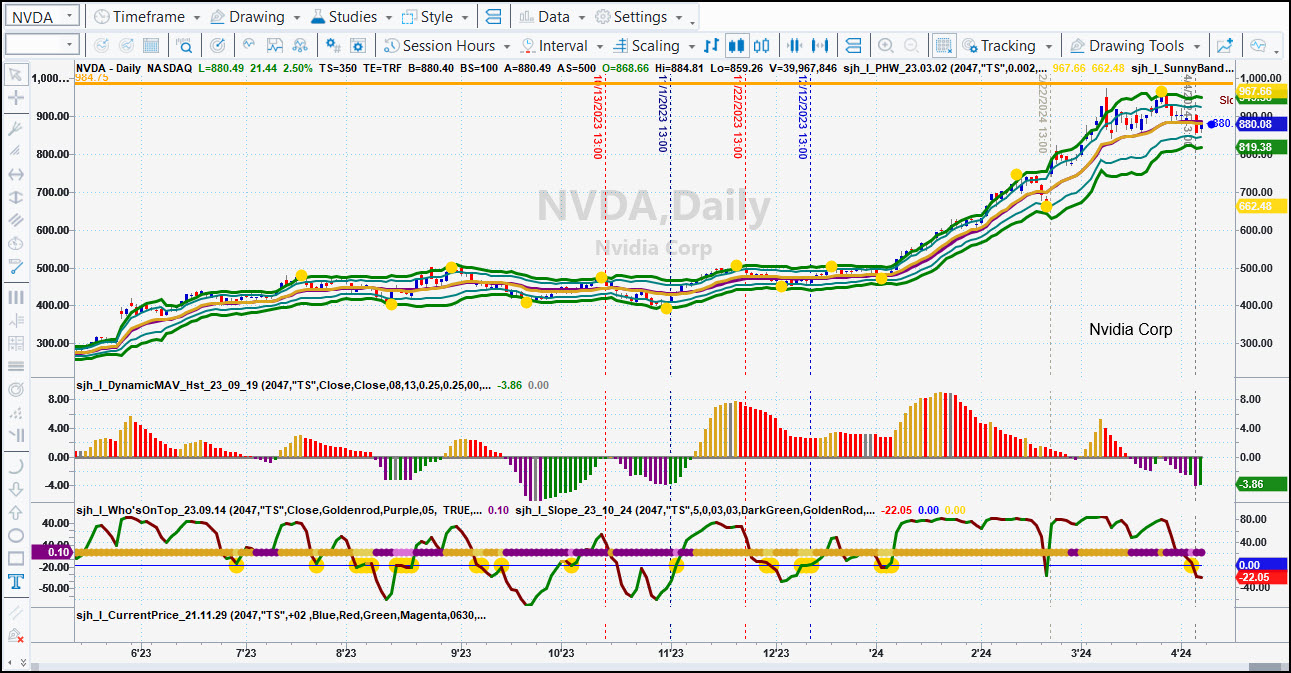The image size is (1291, 673).
Task: Expand the Scaling dropdown
Action: point(691,46)
